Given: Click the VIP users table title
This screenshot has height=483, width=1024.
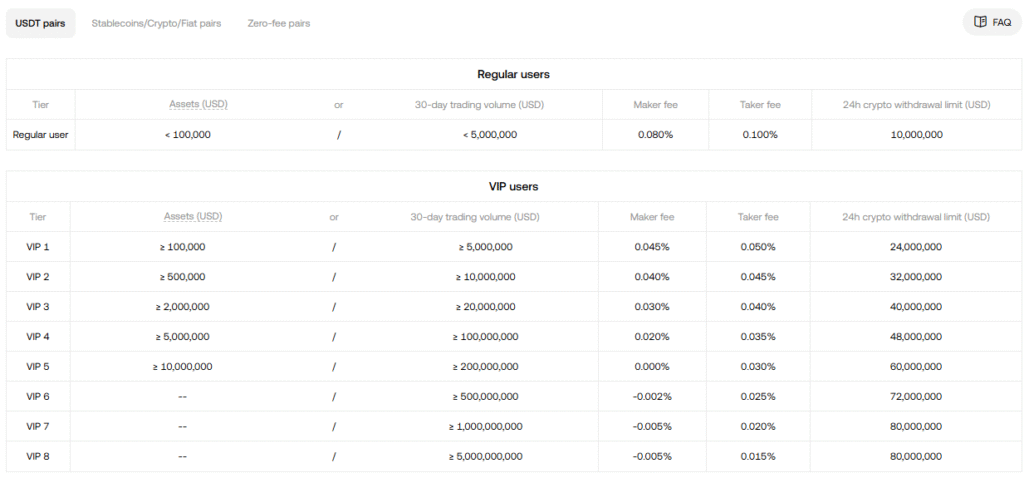Looking at the screenshot, I should point(512,186).
